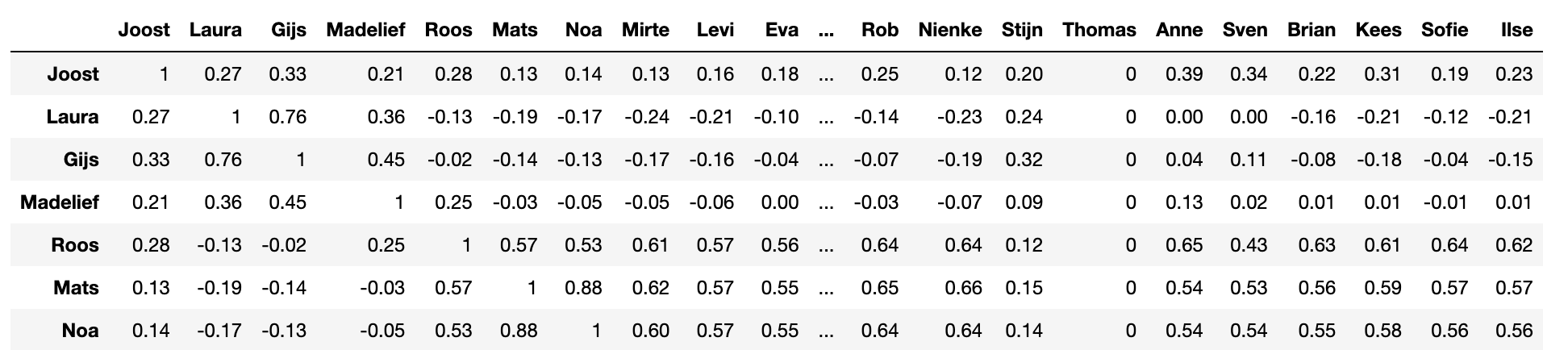This screenshot has width=1568, height=350.
Task: Select the 0.45 cell in Gijs row
Action: pyautogui.click(x=386, y=160)
